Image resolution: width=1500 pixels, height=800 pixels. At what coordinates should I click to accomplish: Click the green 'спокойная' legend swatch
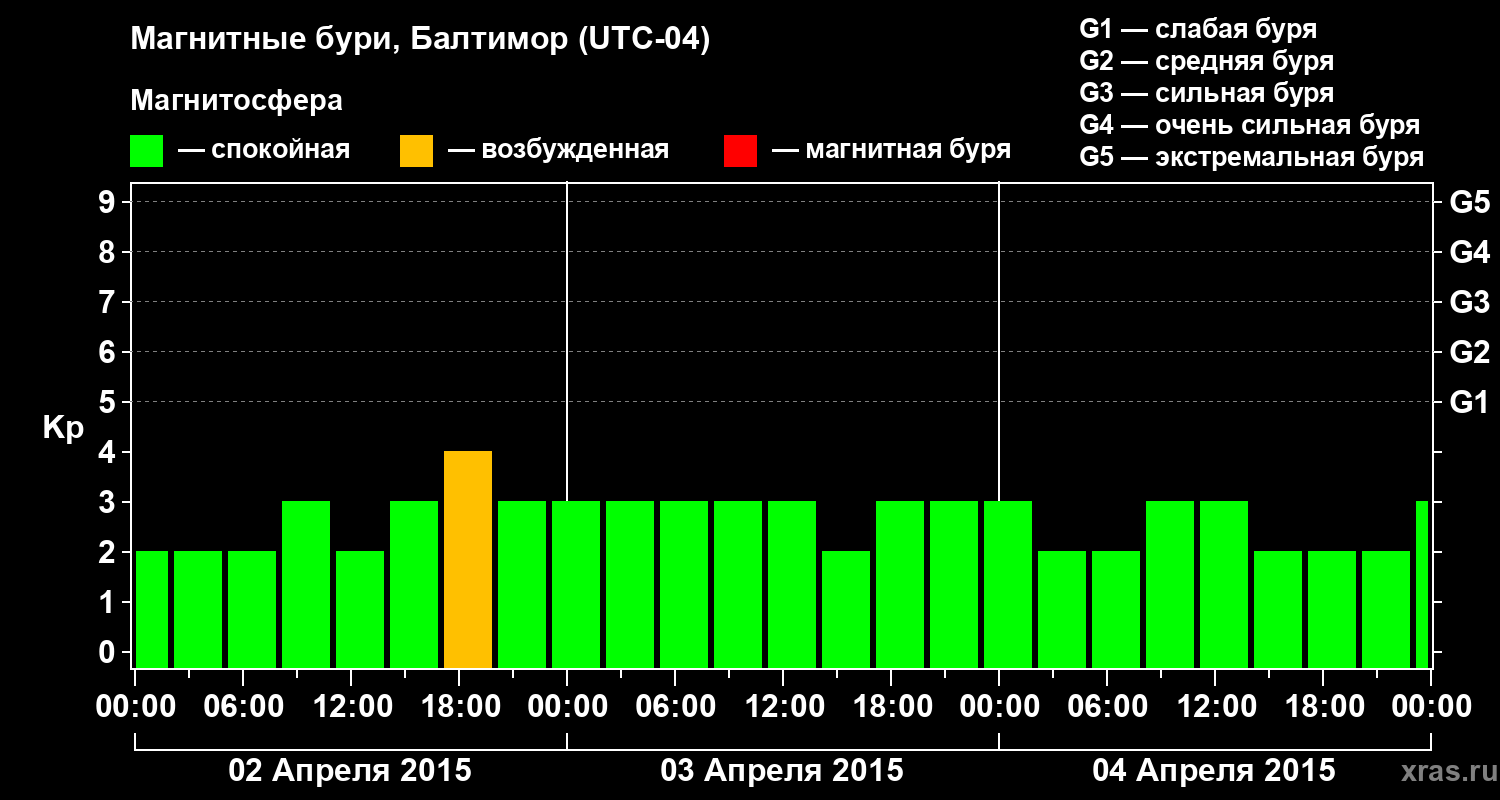click(147, 151)
